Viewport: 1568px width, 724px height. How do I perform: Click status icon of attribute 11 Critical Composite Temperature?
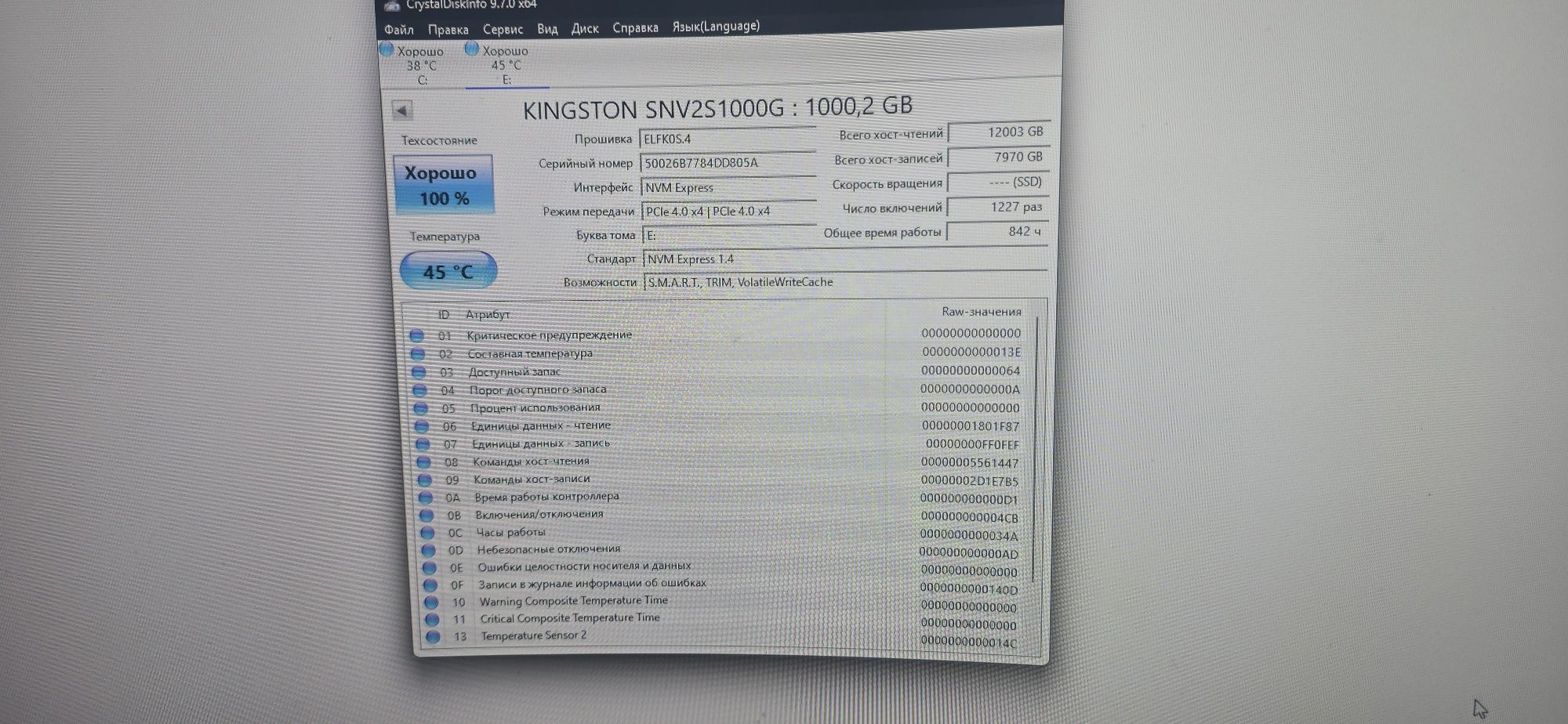point(431,620)
